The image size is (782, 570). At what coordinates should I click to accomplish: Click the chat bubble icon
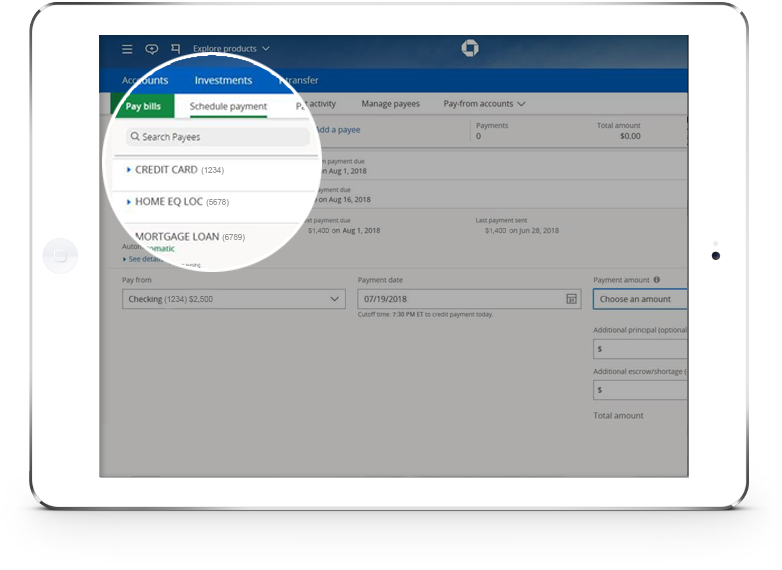[152, 49]
